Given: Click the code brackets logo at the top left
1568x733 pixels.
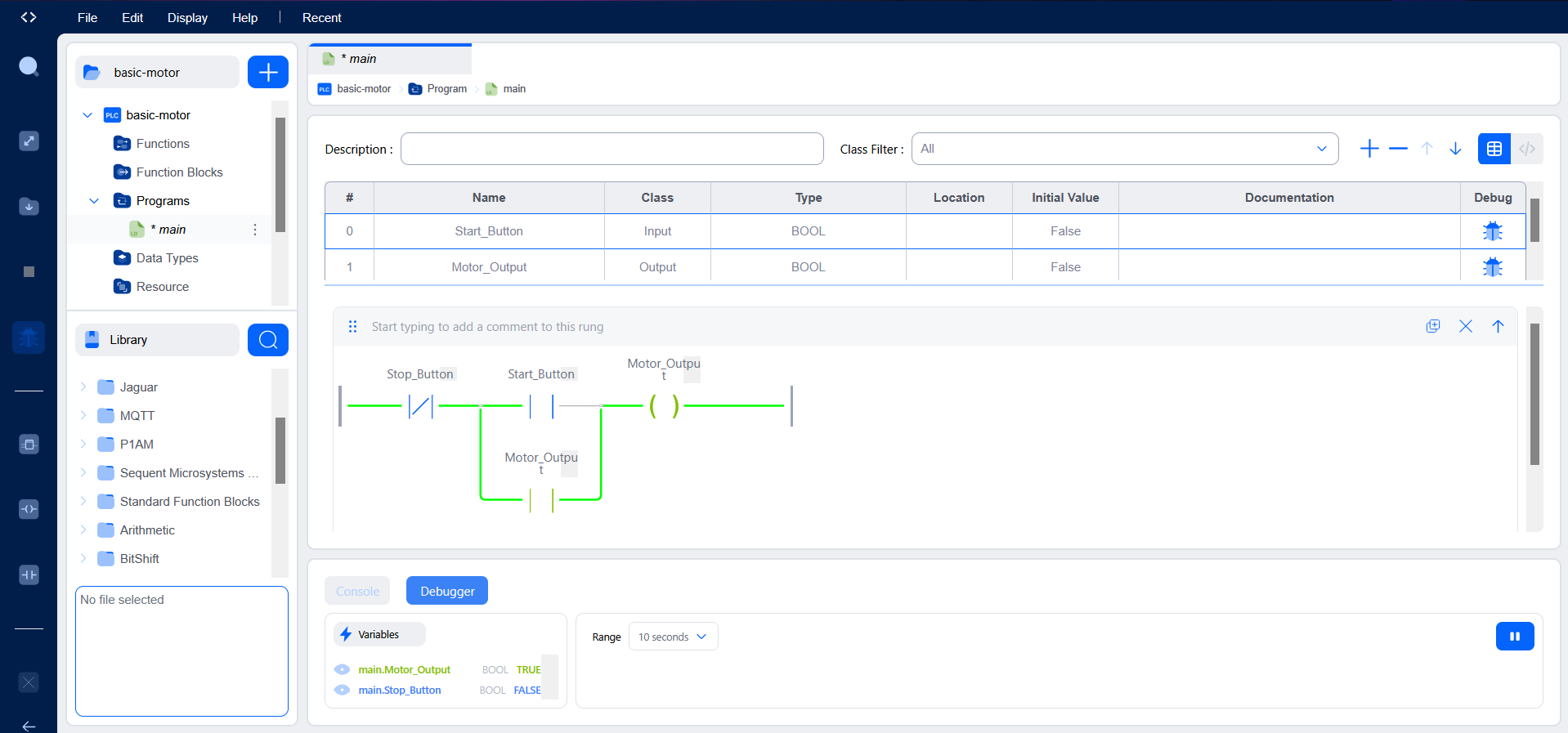Looking at the screenshot, I should [29, 17].
